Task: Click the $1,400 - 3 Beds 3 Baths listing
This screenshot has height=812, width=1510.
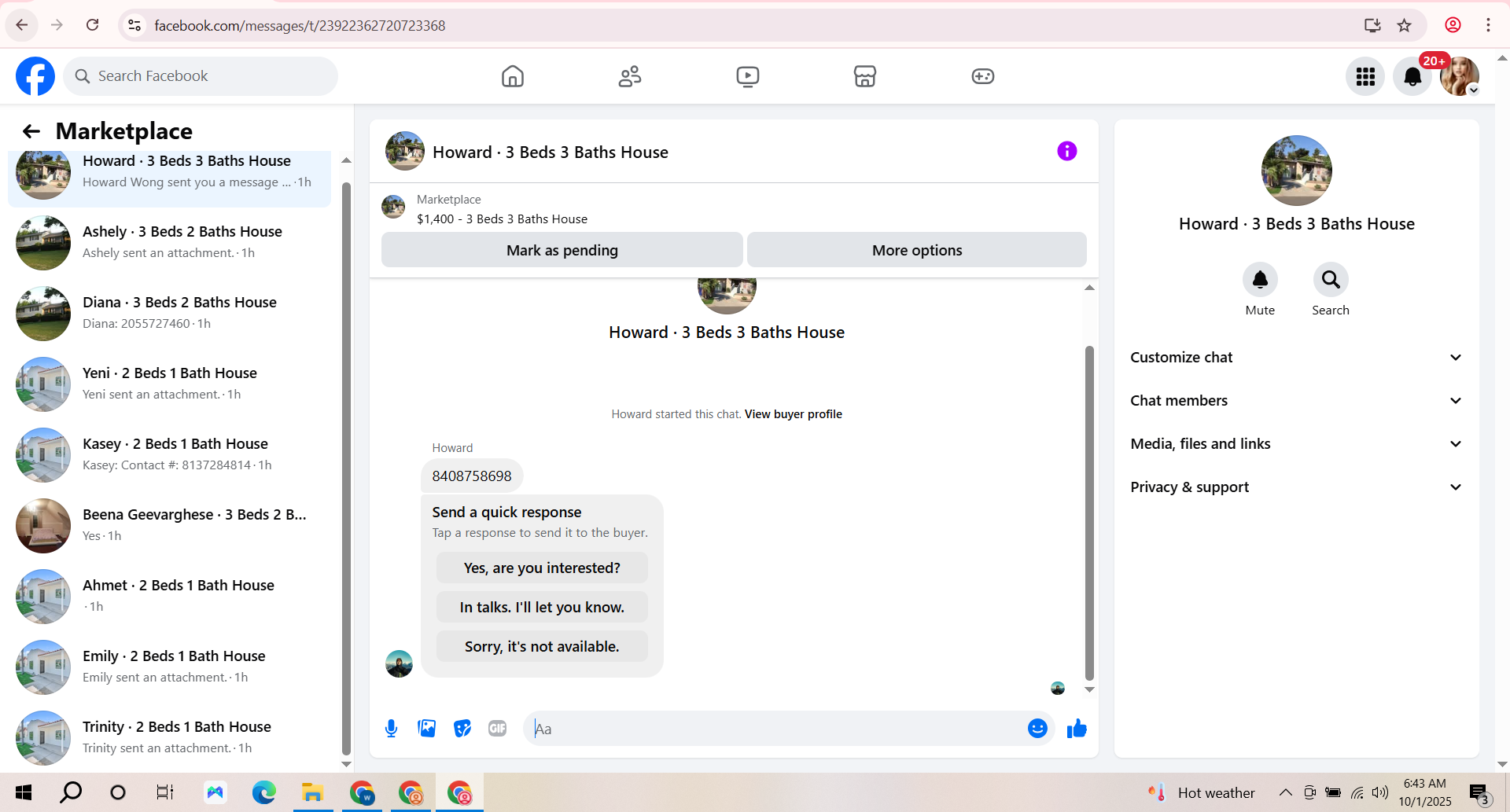Action: pyautogui.click(x=502, y=219)
